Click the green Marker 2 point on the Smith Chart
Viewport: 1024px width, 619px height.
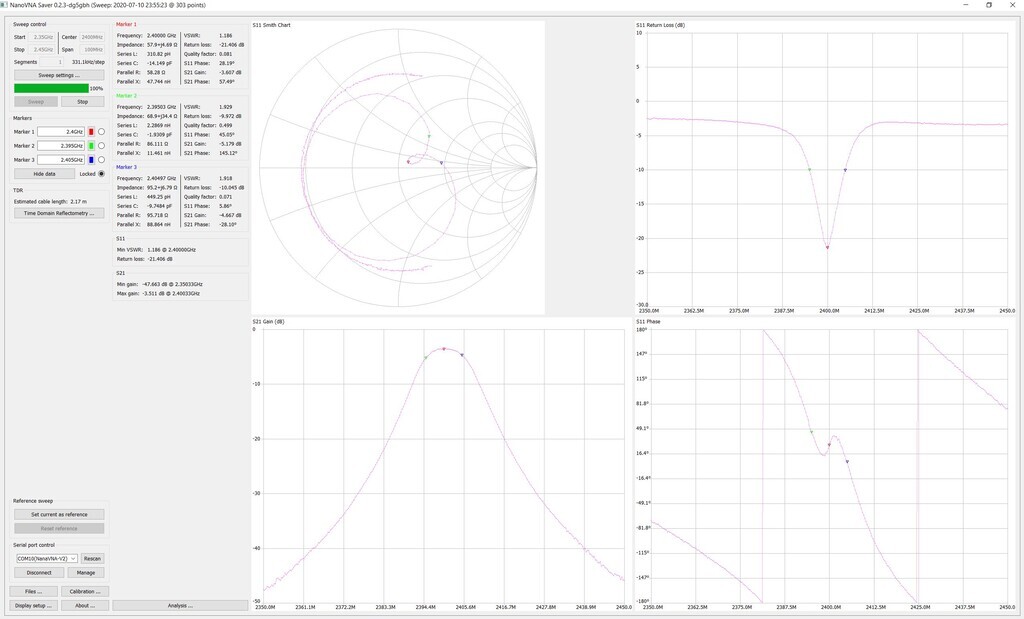429,136
